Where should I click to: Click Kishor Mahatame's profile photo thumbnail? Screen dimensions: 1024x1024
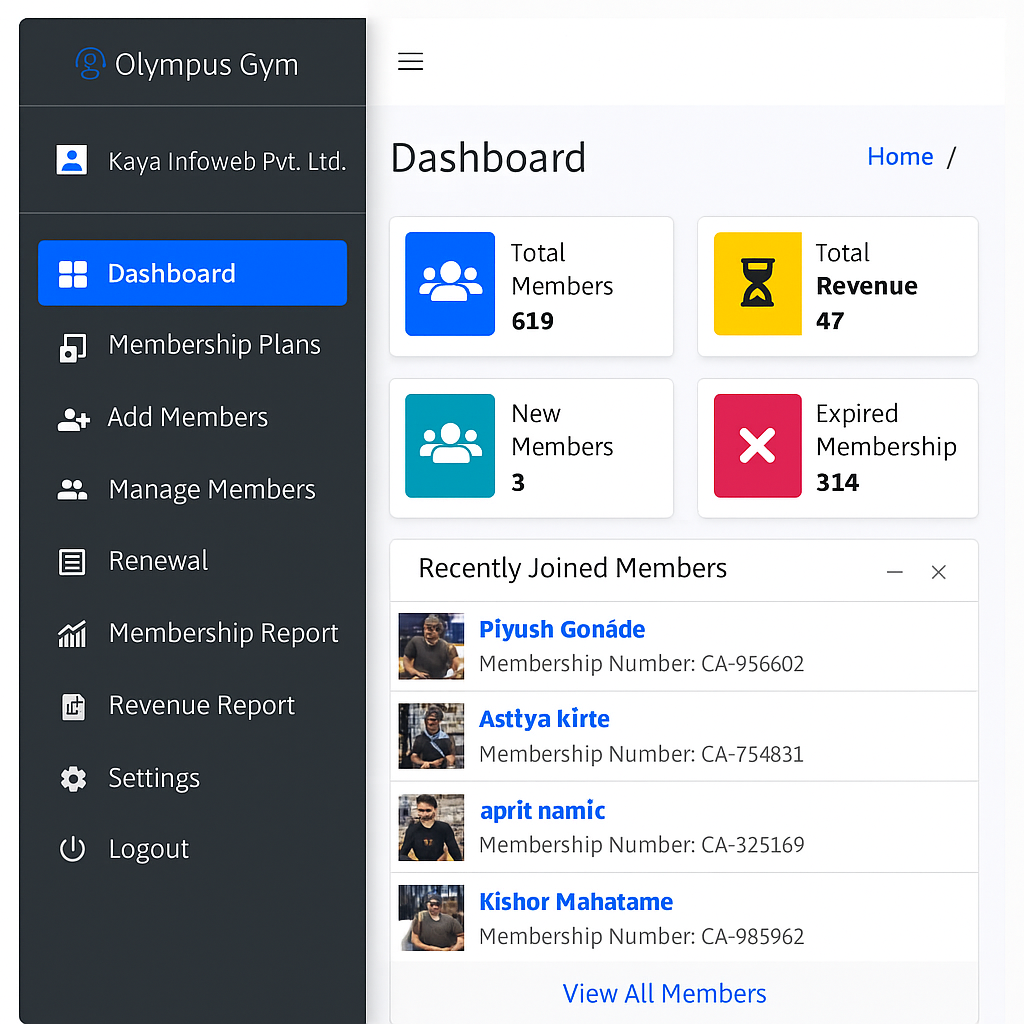point(431,917)
